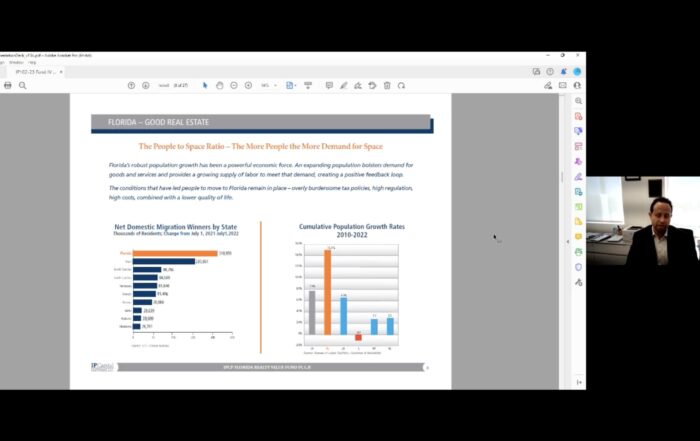Open the Find text magnifier tool

pyautogui.click(x=22, y=86)
